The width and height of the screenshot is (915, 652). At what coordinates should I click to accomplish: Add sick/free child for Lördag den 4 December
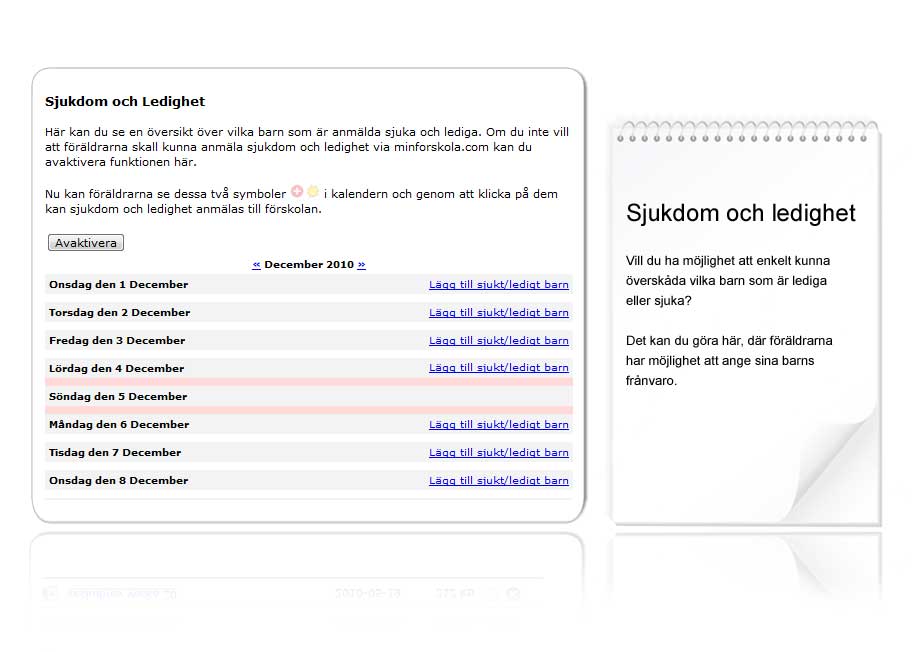coord(498,368)
